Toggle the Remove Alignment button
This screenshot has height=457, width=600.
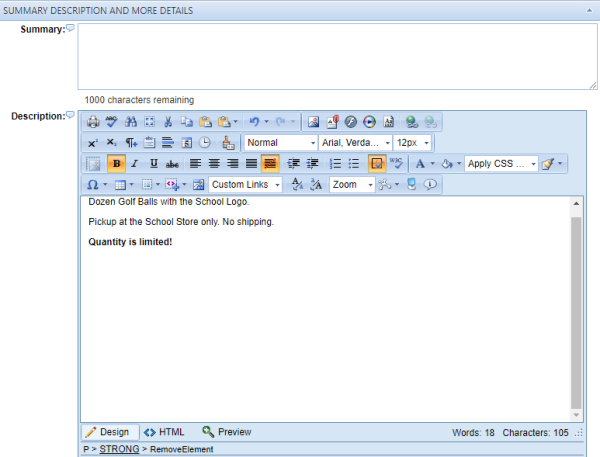[x=270, y=164]
